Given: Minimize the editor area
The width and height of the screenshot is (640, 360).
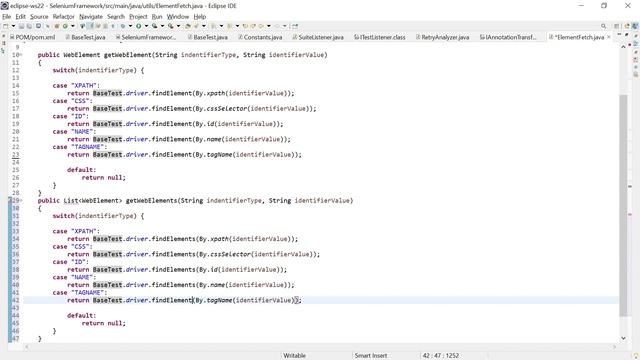Looking at the screenshot, I should click(x=619, y=35).
